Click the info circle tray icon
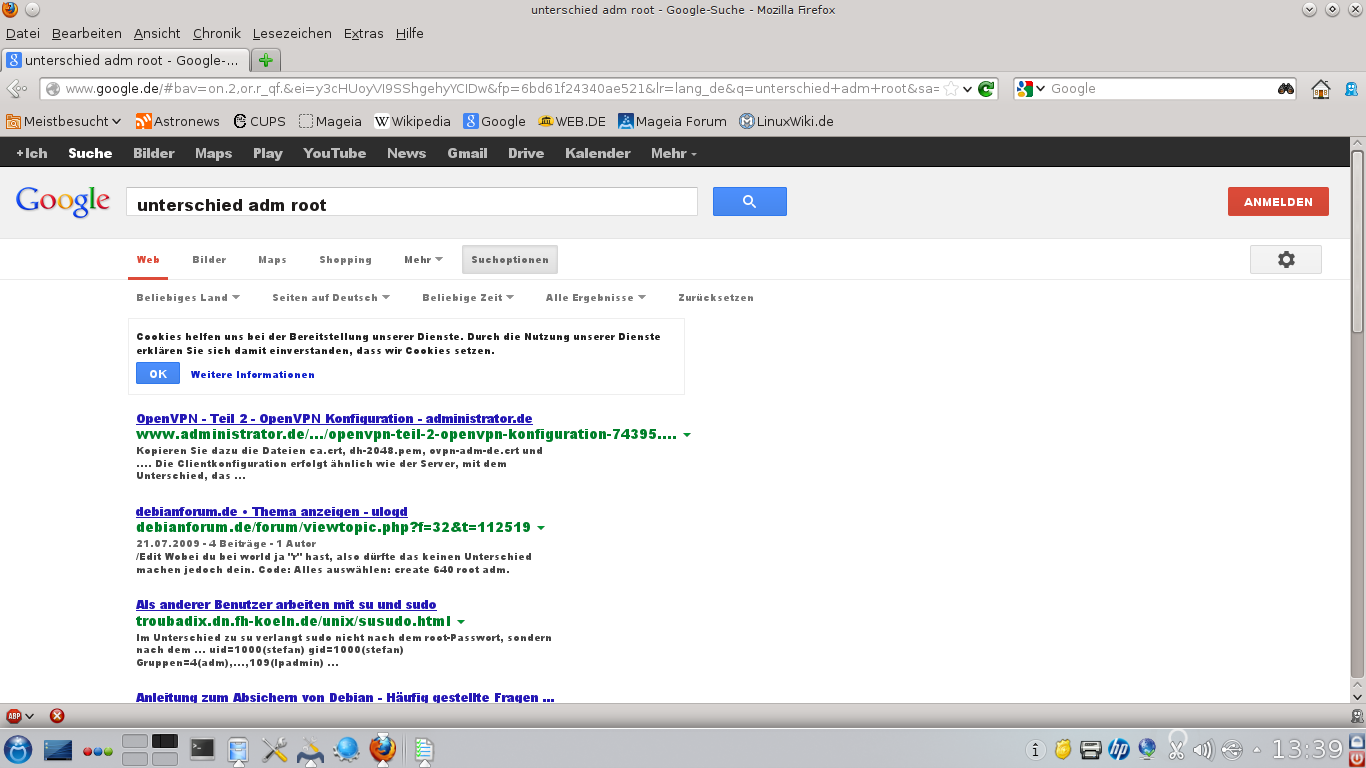1366x768 pixels. pyautogui.click(x=1036, y=749)
